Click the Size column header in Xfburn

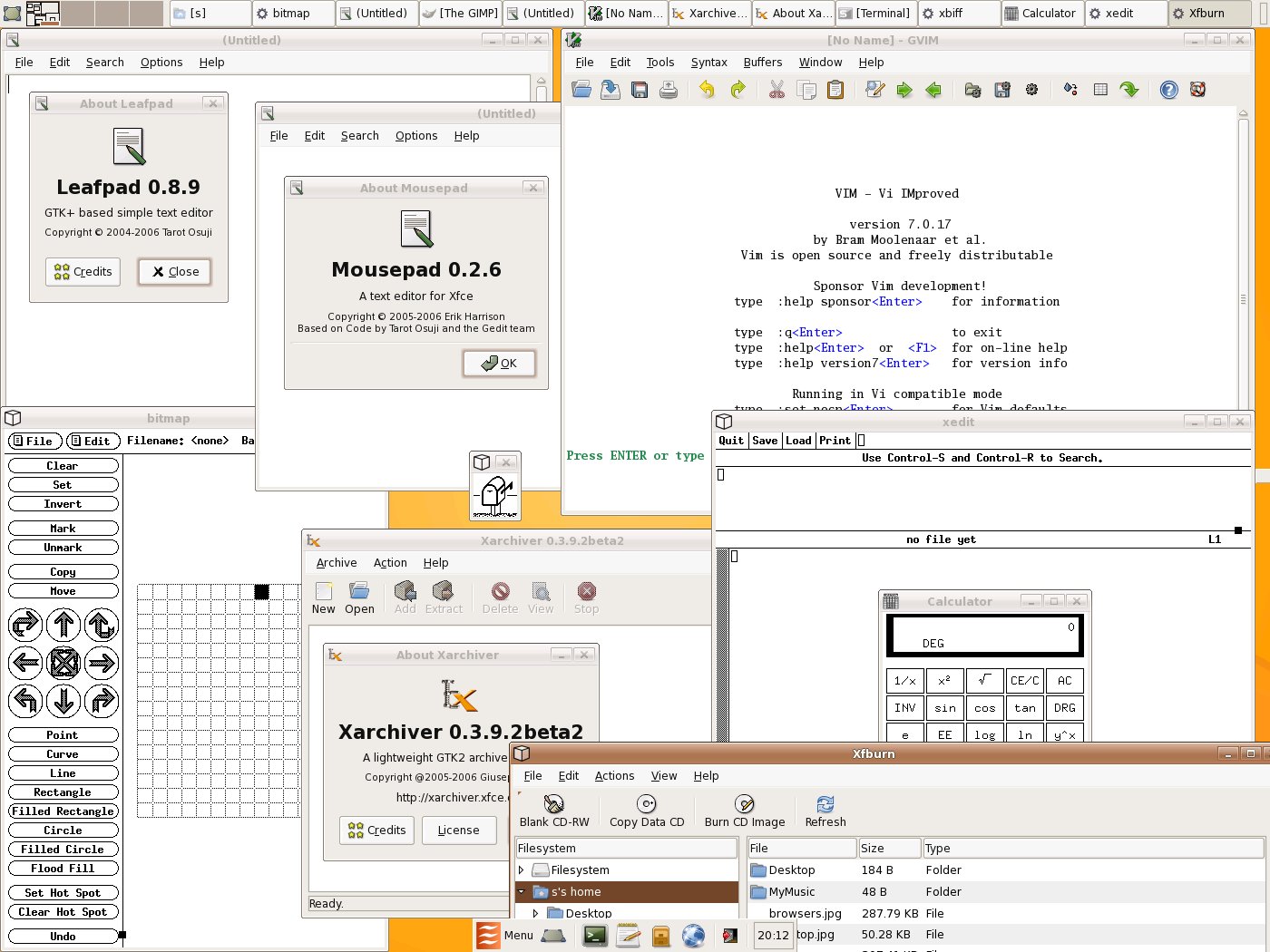tap(889, 849)
